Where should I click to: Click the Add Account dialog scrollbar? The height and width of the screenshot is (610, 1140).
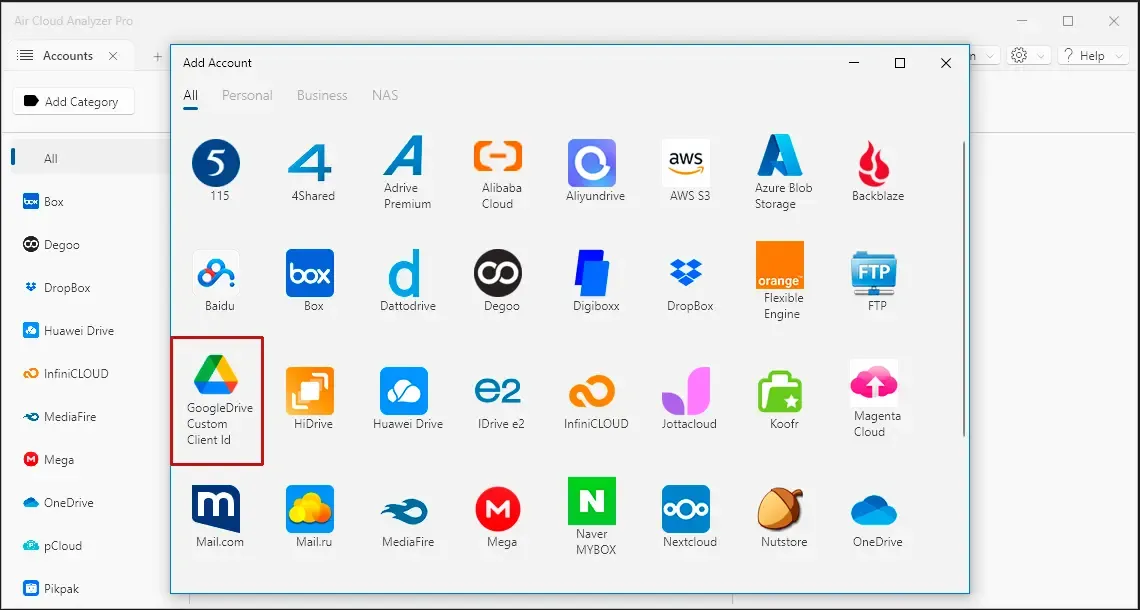[x=964, y=289]
